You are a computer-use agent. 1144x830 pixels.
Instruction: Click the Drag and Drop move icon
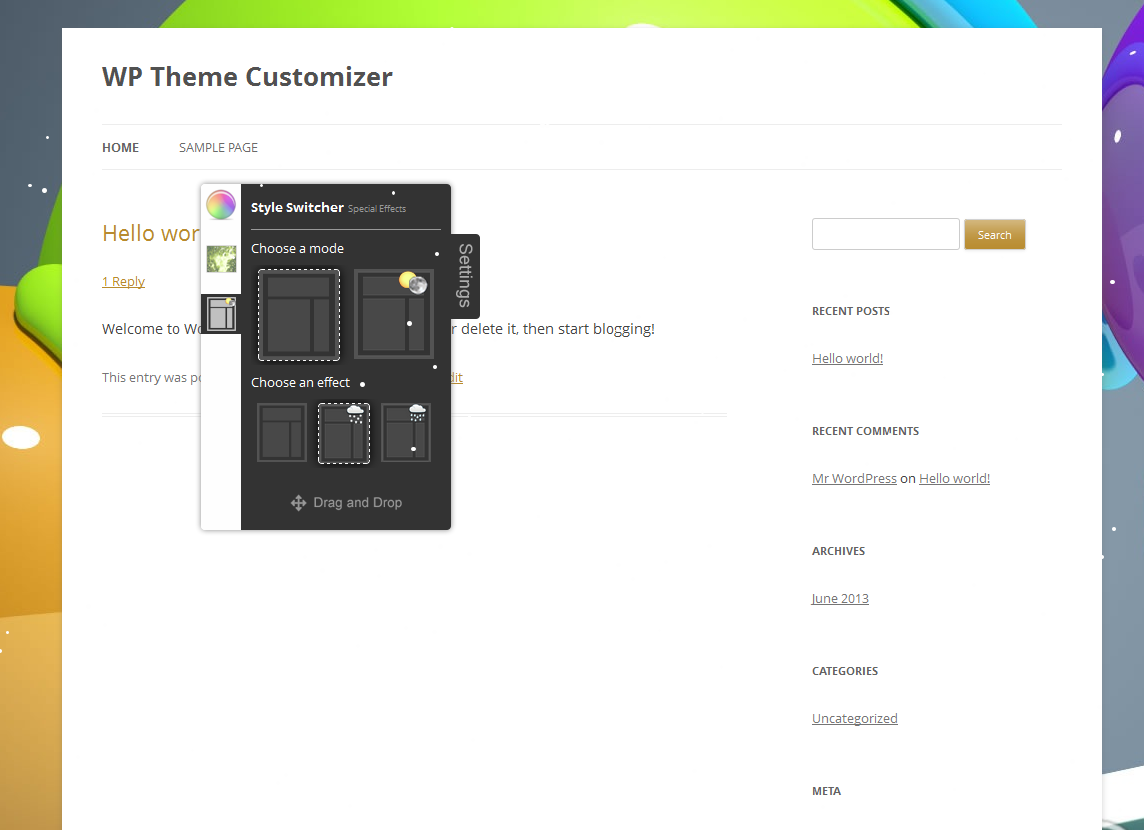coord(298,503)
